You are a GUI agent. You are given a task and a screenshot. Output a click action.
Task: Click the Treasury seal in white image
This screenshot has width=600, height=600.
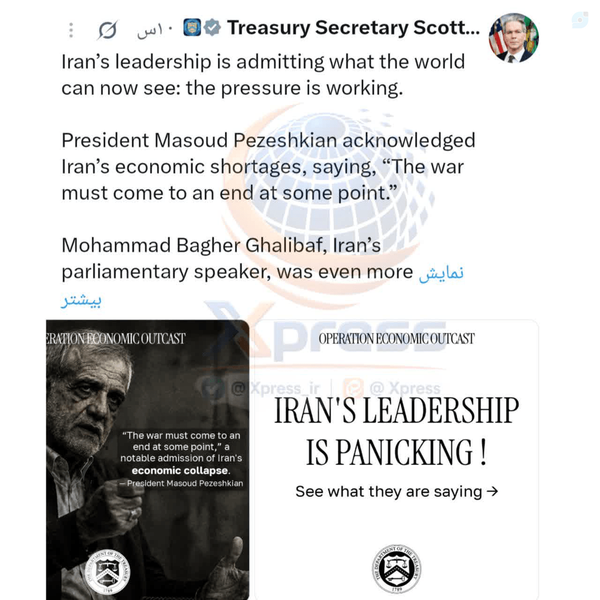(396, 568)
